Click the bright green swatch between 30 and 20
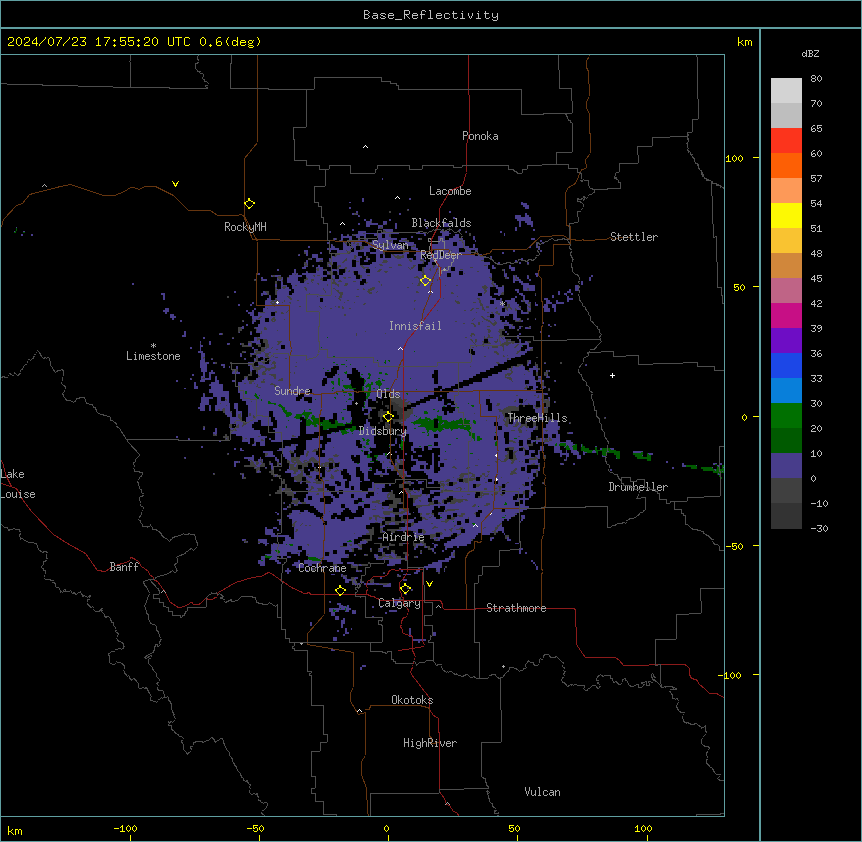The width and height of the screenshot is (862, 842). pyautogui.click(x=786, y=416)
